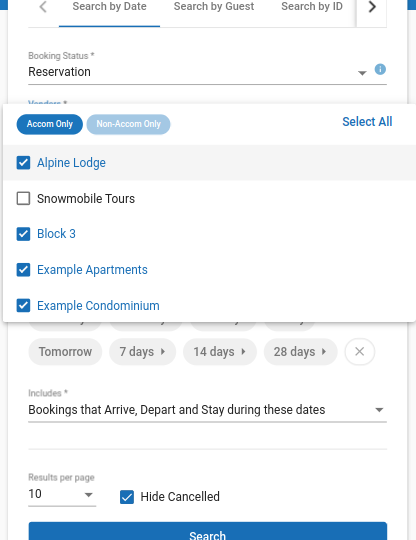Click the Booking Status info icon

[380, 69]
